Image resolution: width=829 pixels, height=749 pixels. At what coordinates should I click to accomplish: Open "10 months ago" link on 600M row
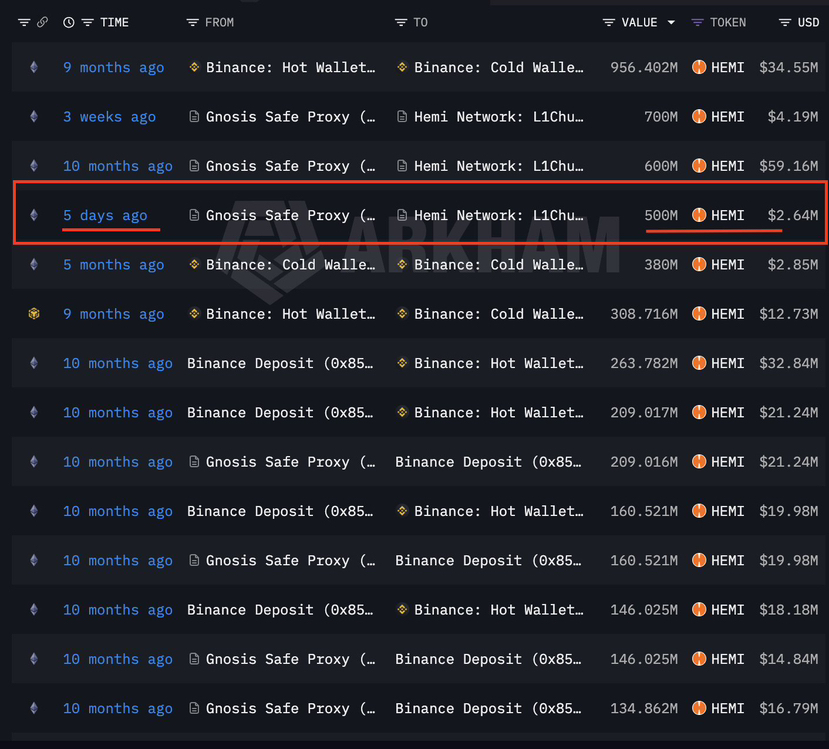pos(118,167)
